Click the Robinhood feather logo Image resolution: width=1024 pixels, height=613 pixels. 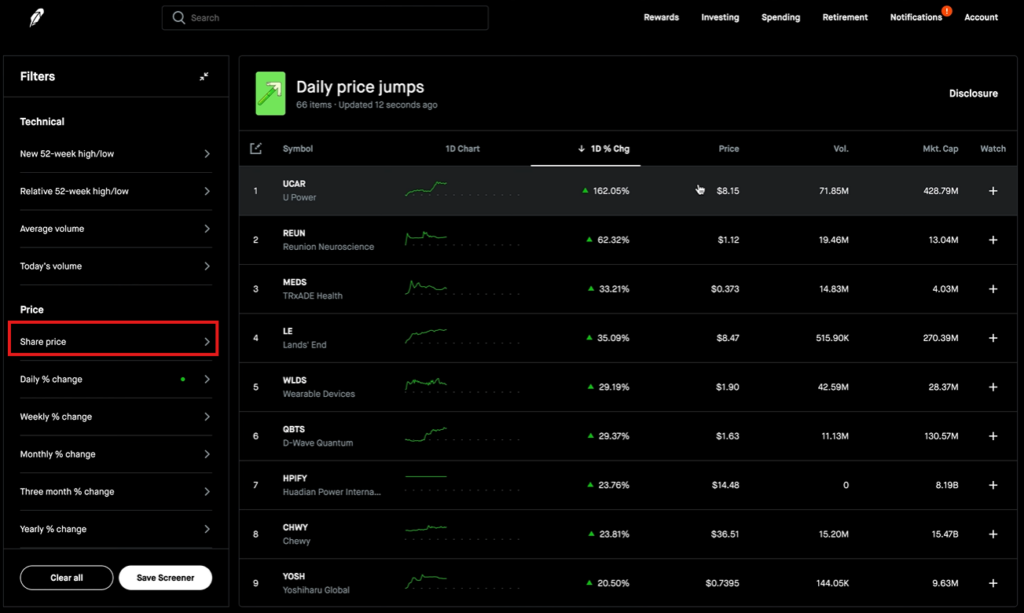pos(37,18)
